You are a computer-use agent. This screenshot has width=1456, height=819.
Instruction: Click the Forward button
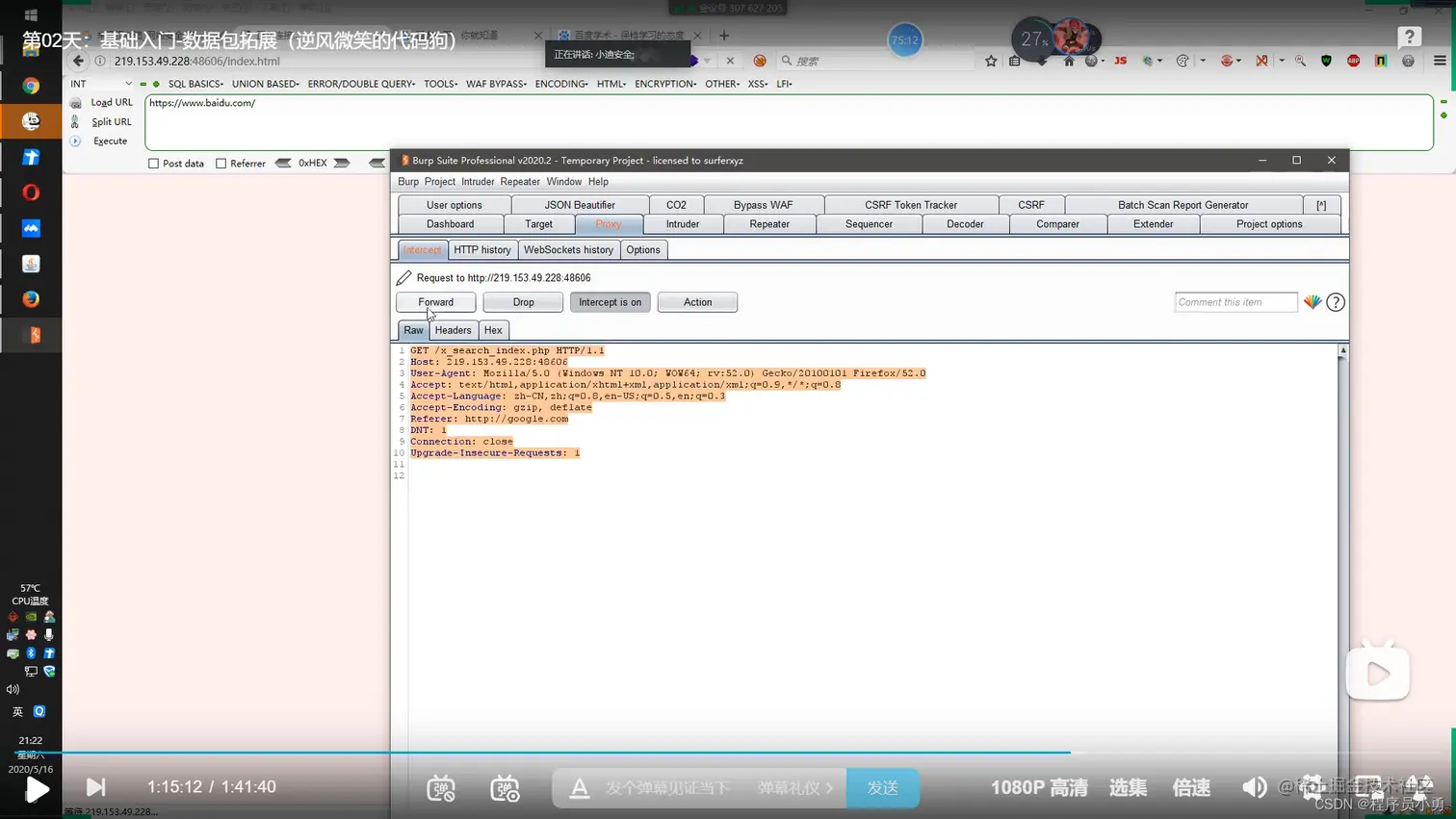pyautogui.click(x=435, y=302)
